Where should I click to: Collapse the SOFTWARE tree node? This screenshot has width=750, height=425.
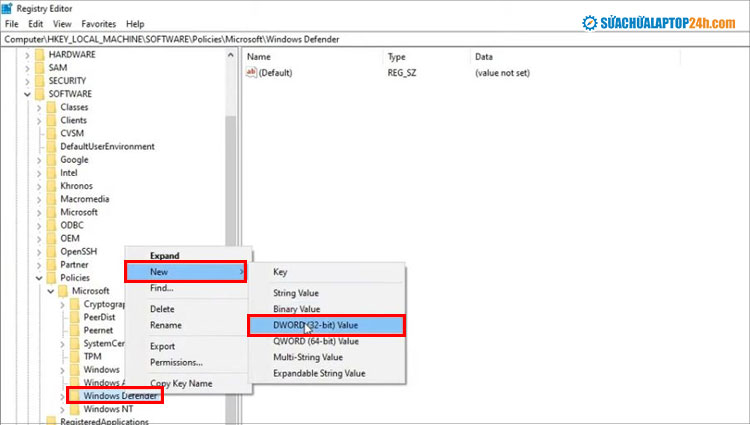coord(27,95)
